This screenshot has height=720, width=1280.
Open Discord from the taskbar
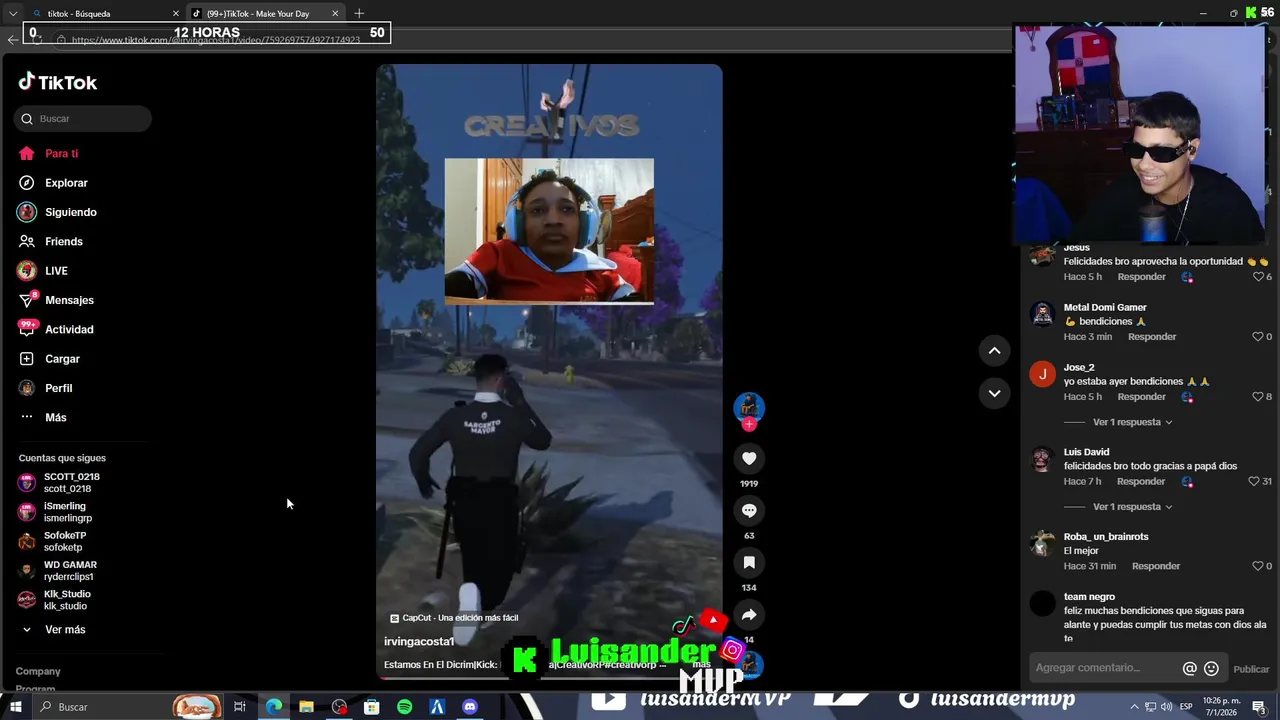coord(470,707)
